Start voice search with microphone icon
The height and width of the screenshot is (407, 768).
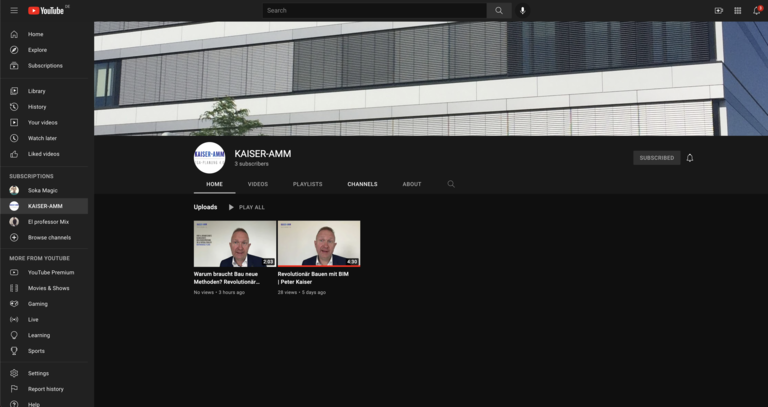point(523,10)
